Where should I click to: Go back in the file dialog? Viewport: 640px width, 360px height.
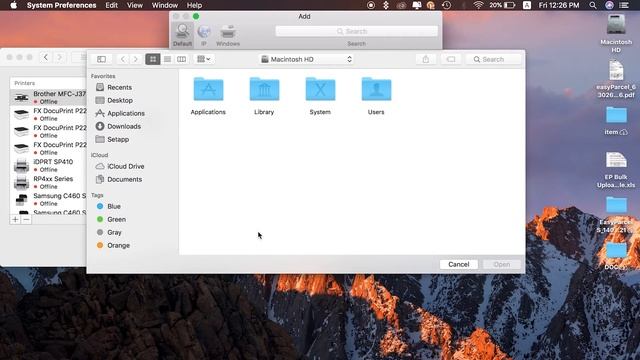[x=122, y=59]
